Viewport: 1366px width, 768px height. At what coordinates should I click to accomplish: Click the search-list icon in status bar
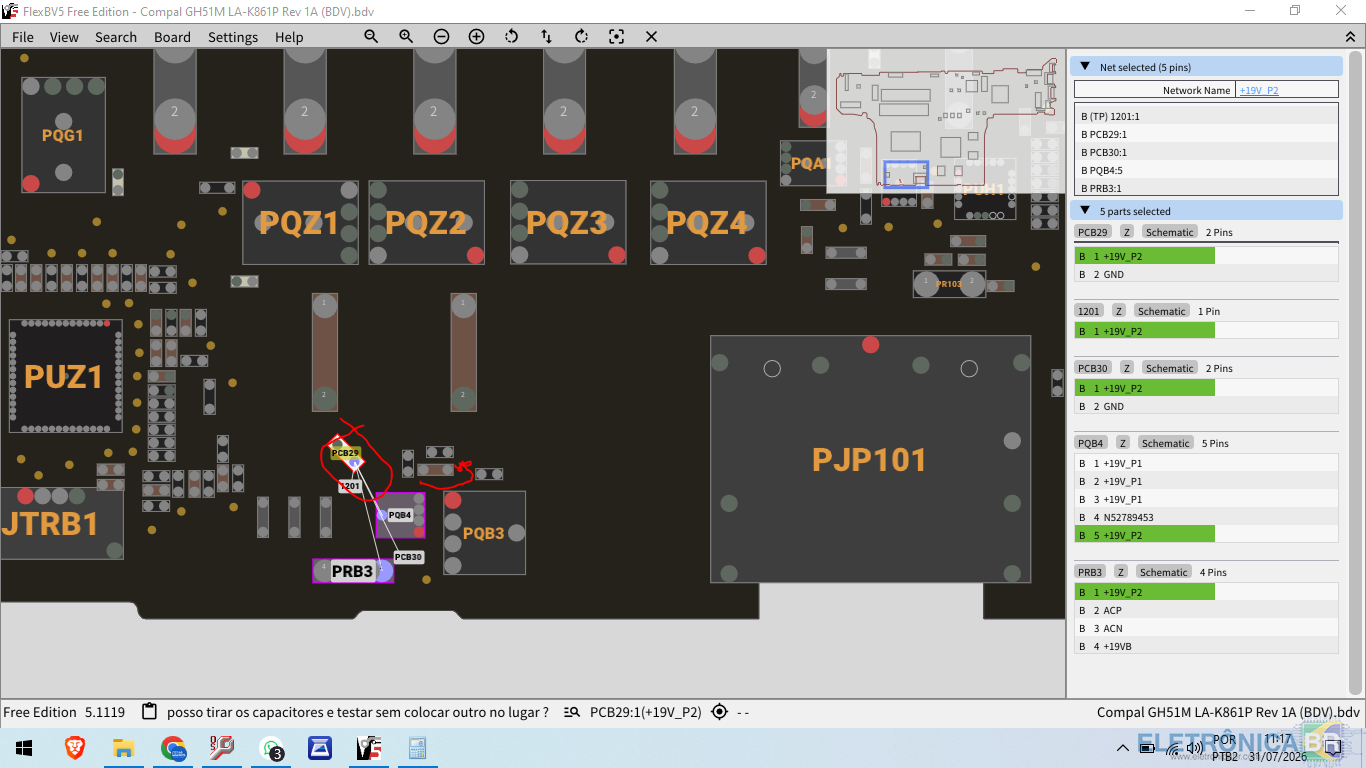(x=572, y=712)
